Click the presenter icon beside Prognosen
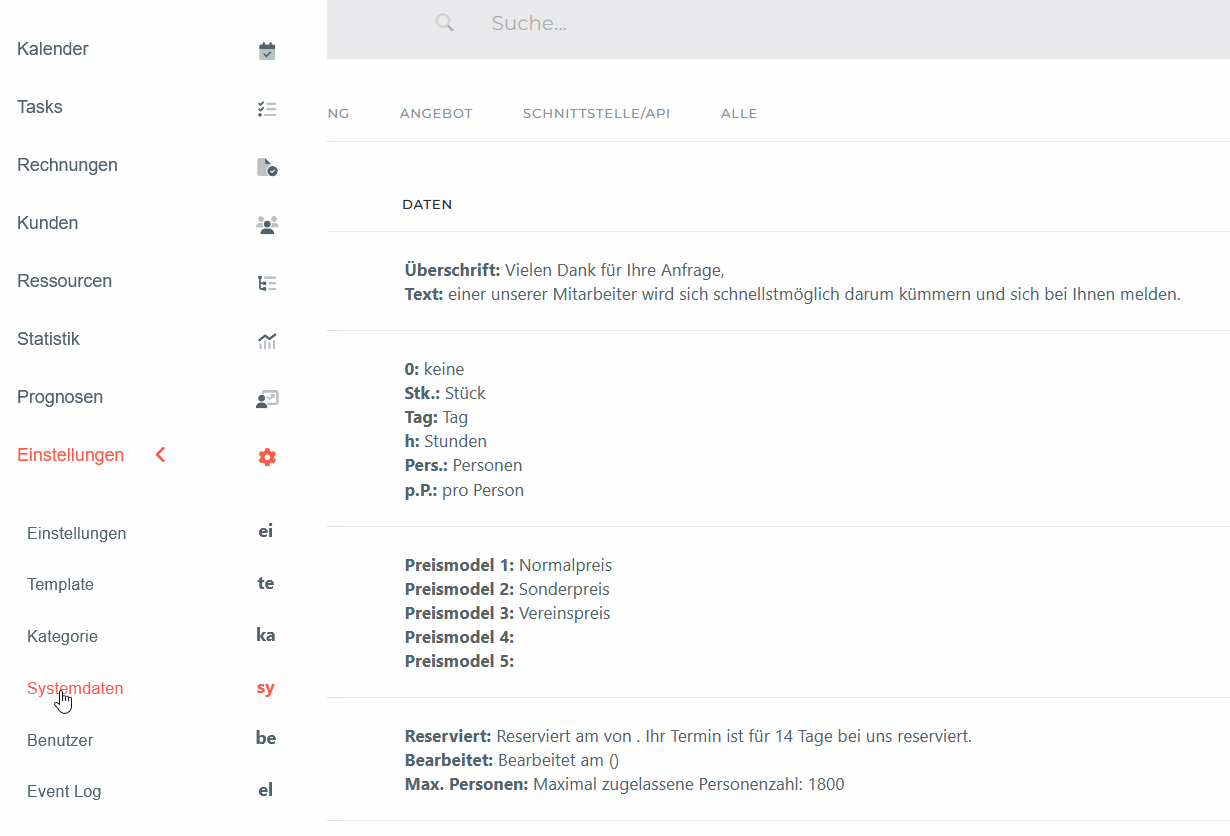Image resolution: width=1230 pixels, height=836 pixels. pos(267,399)
